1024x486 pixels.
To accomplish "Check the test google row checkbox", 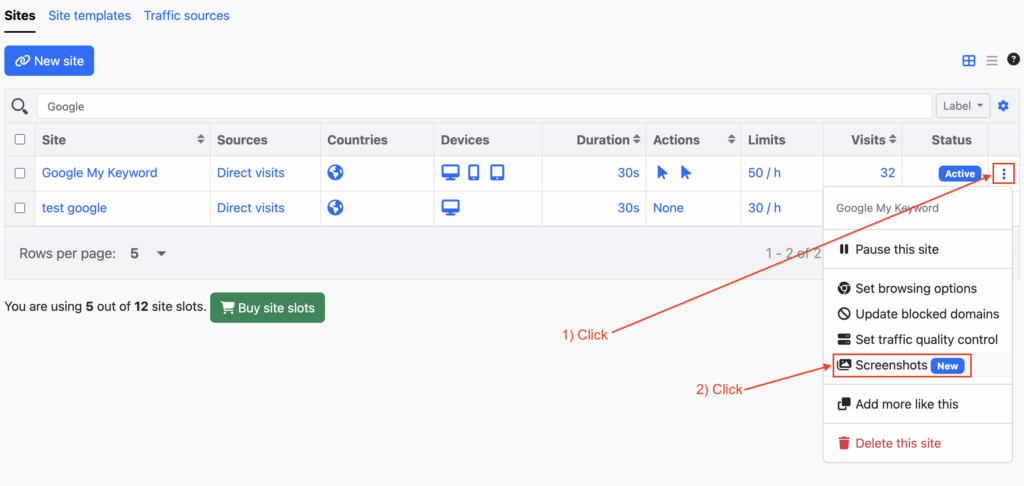I will 20,208.
